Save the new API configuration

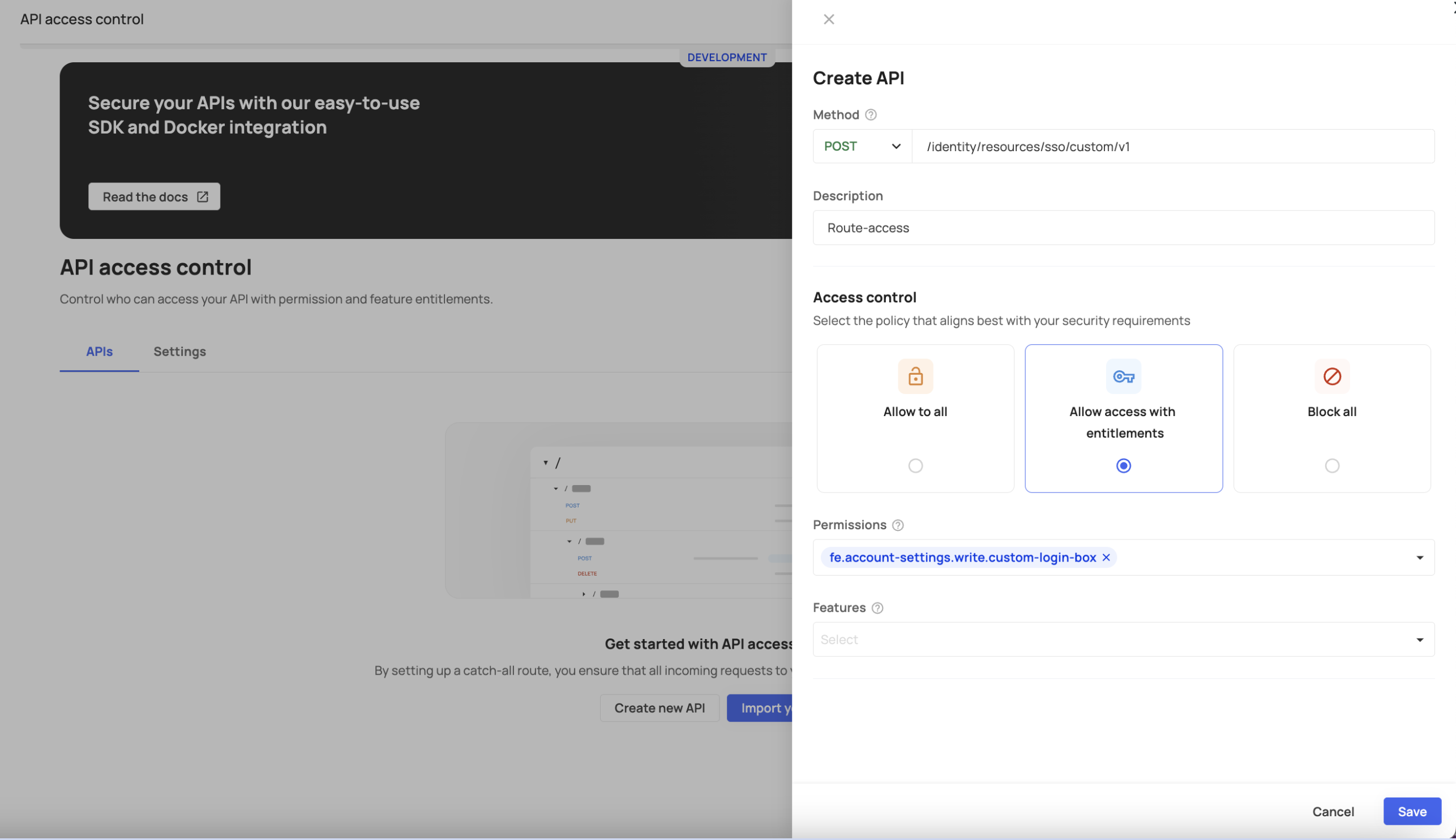click(x=1412, y=811)
